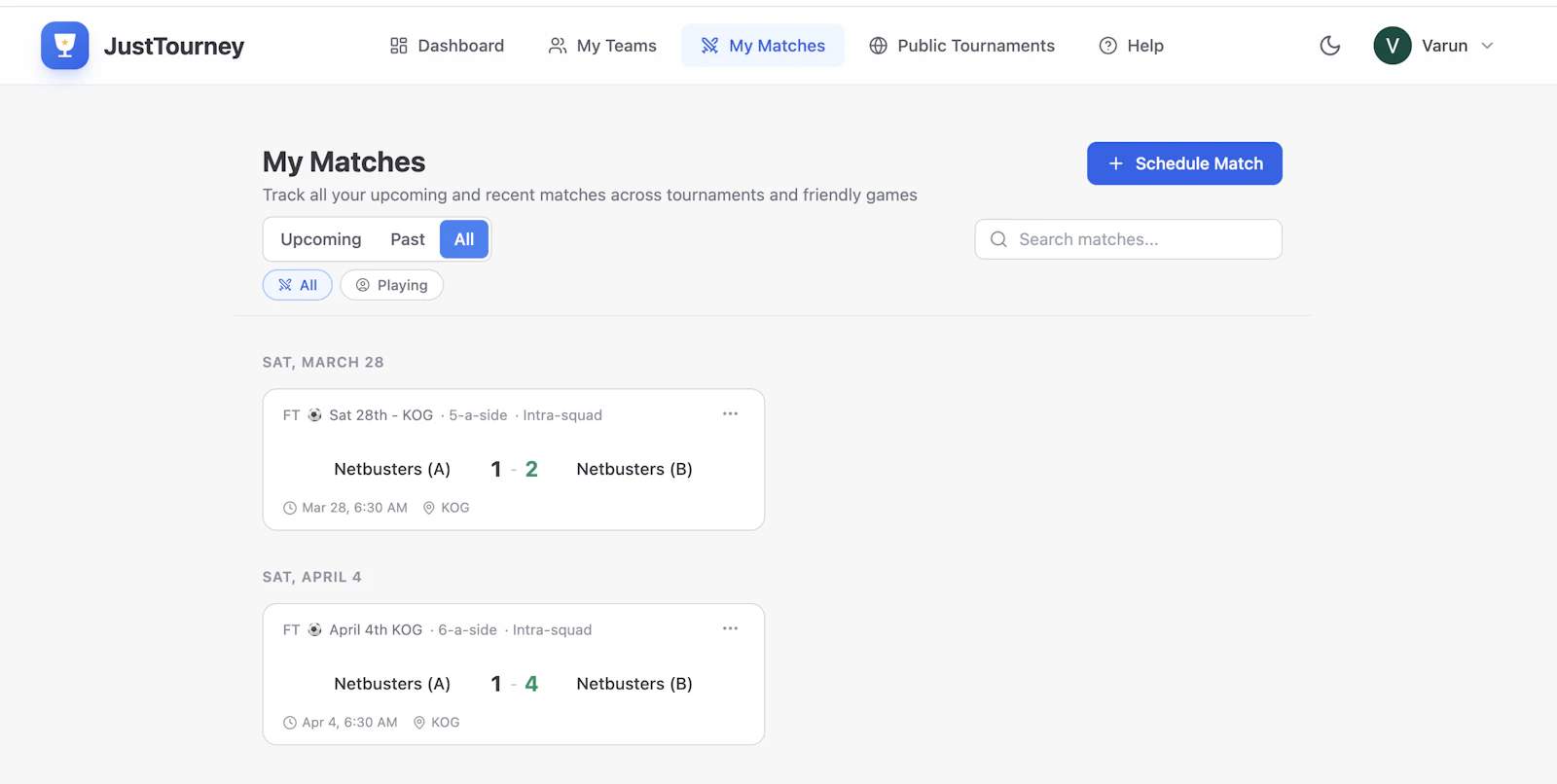Click the soccer ball icon on Sat 28th match
This screenshot has width=1557, height=784.
pos(315,415)
